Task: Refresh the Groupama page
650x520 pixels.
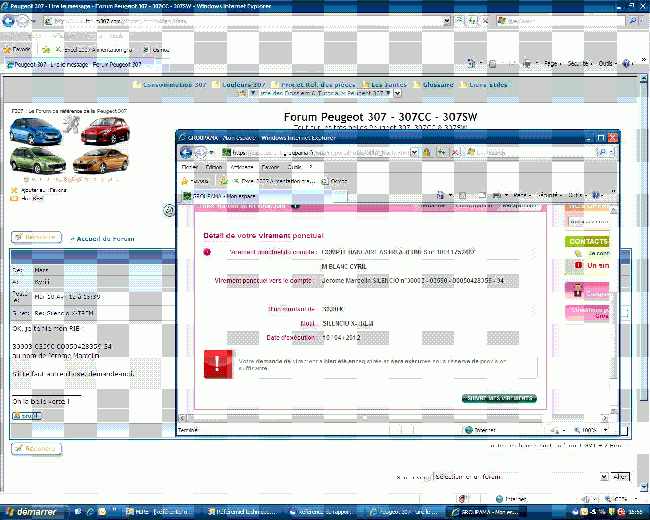Action: [441, 153]
